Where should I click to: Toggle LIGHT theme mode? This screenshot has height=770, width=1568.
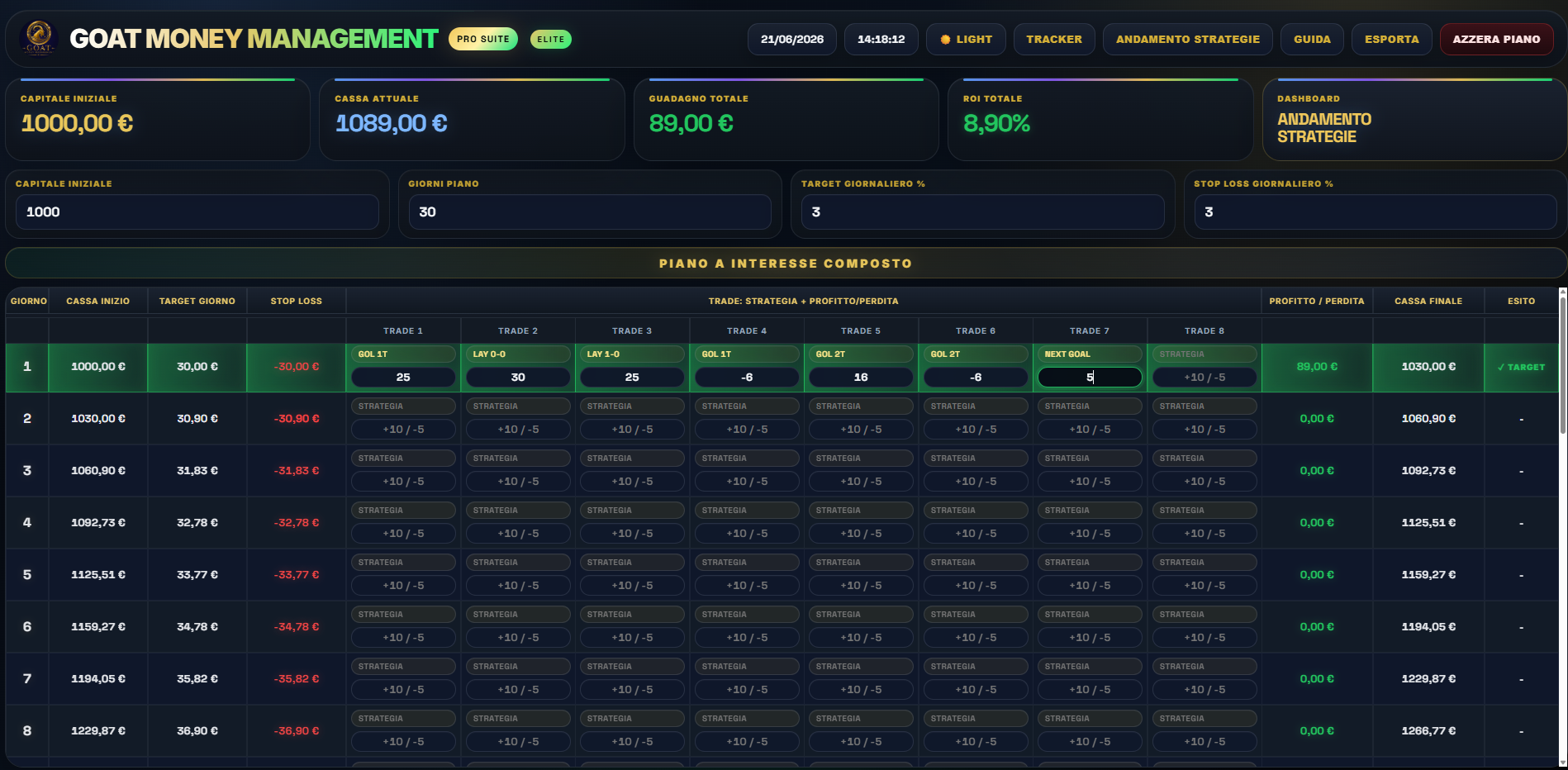pos(966,39)
